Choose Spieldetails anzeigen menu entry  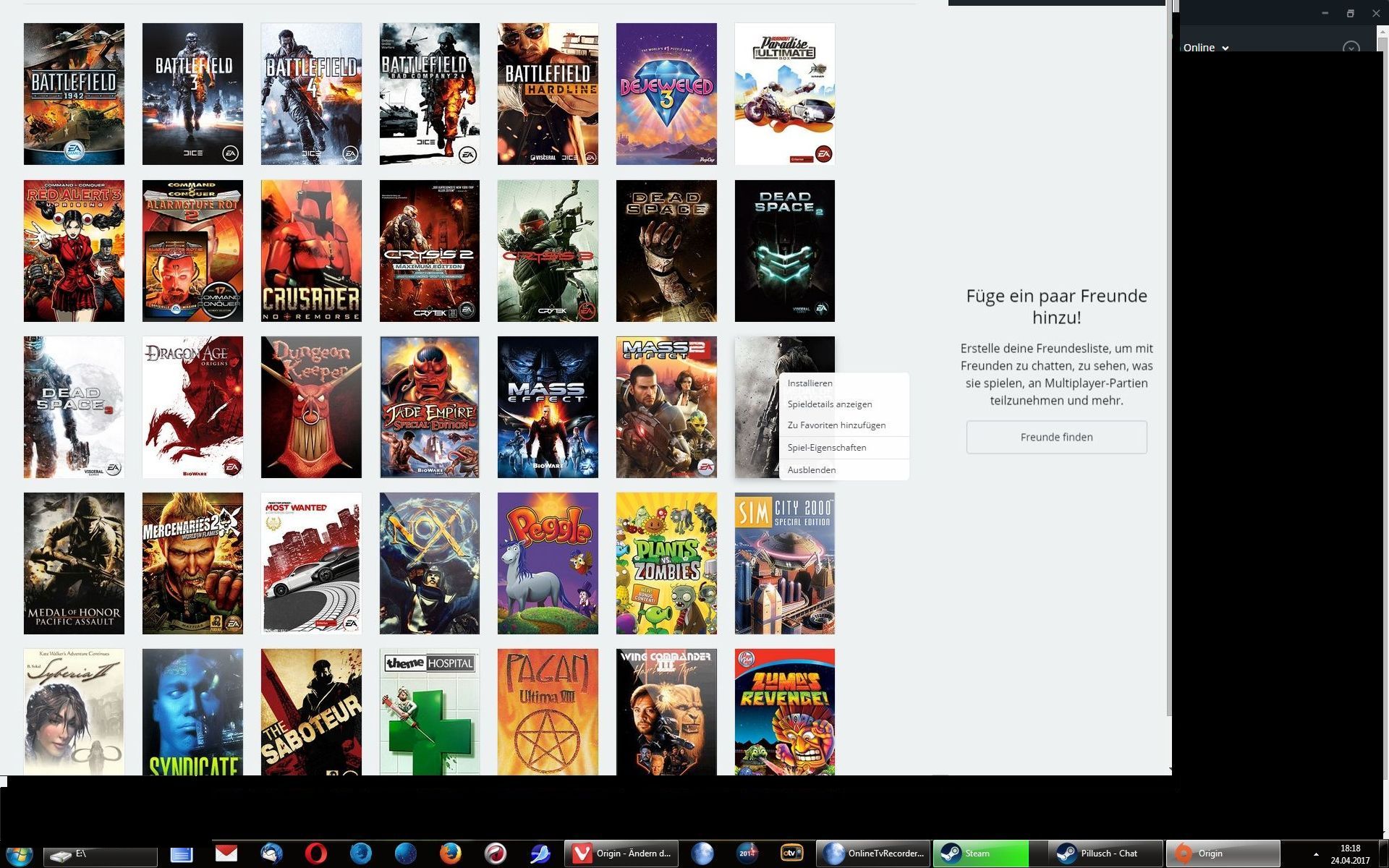click(829, 404)
